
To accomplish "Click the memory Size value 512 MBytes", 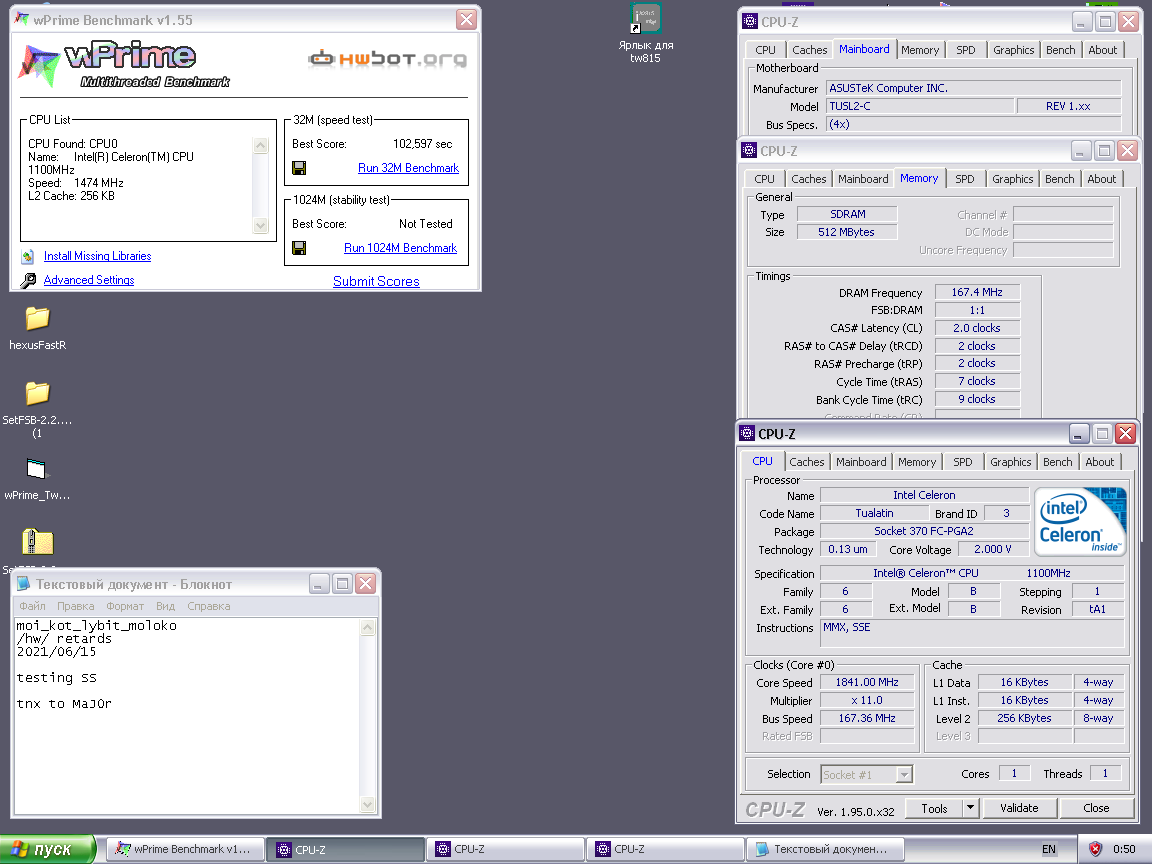I will (846, 232).
